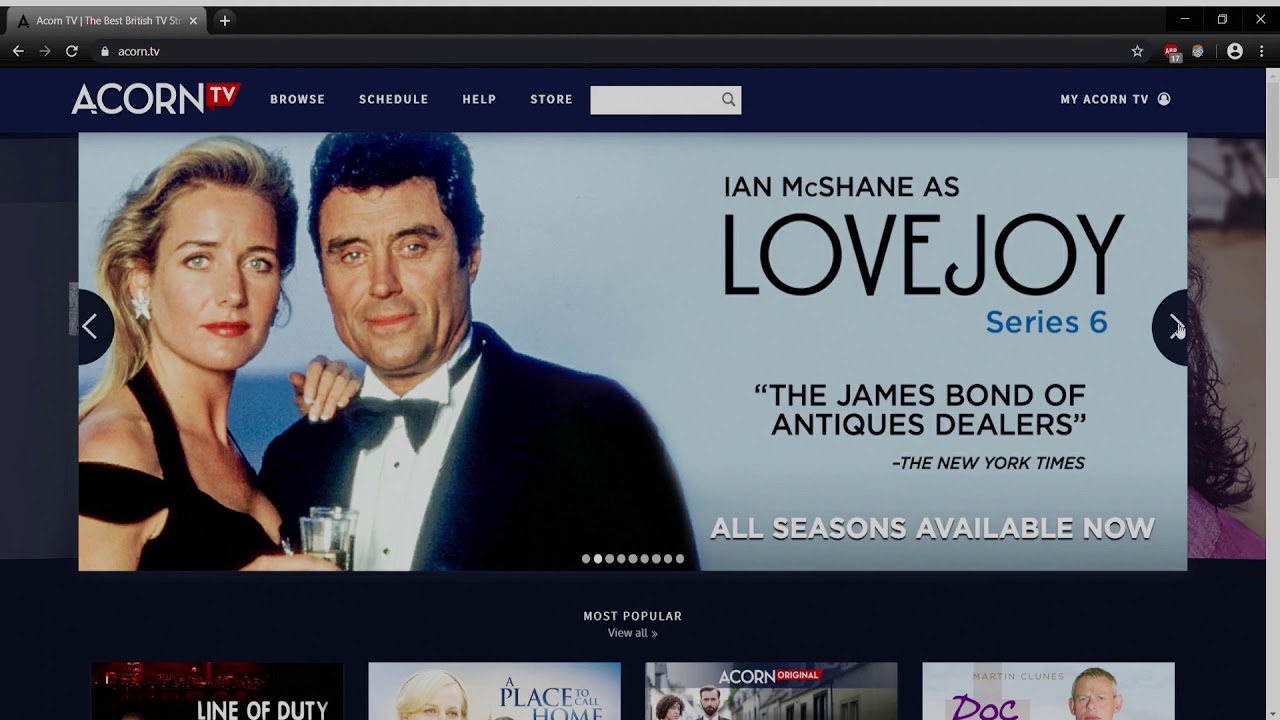The width and height of the screenshot is (1280, 720).
Task: Select the third carousel dot
Action: (609, 559)
